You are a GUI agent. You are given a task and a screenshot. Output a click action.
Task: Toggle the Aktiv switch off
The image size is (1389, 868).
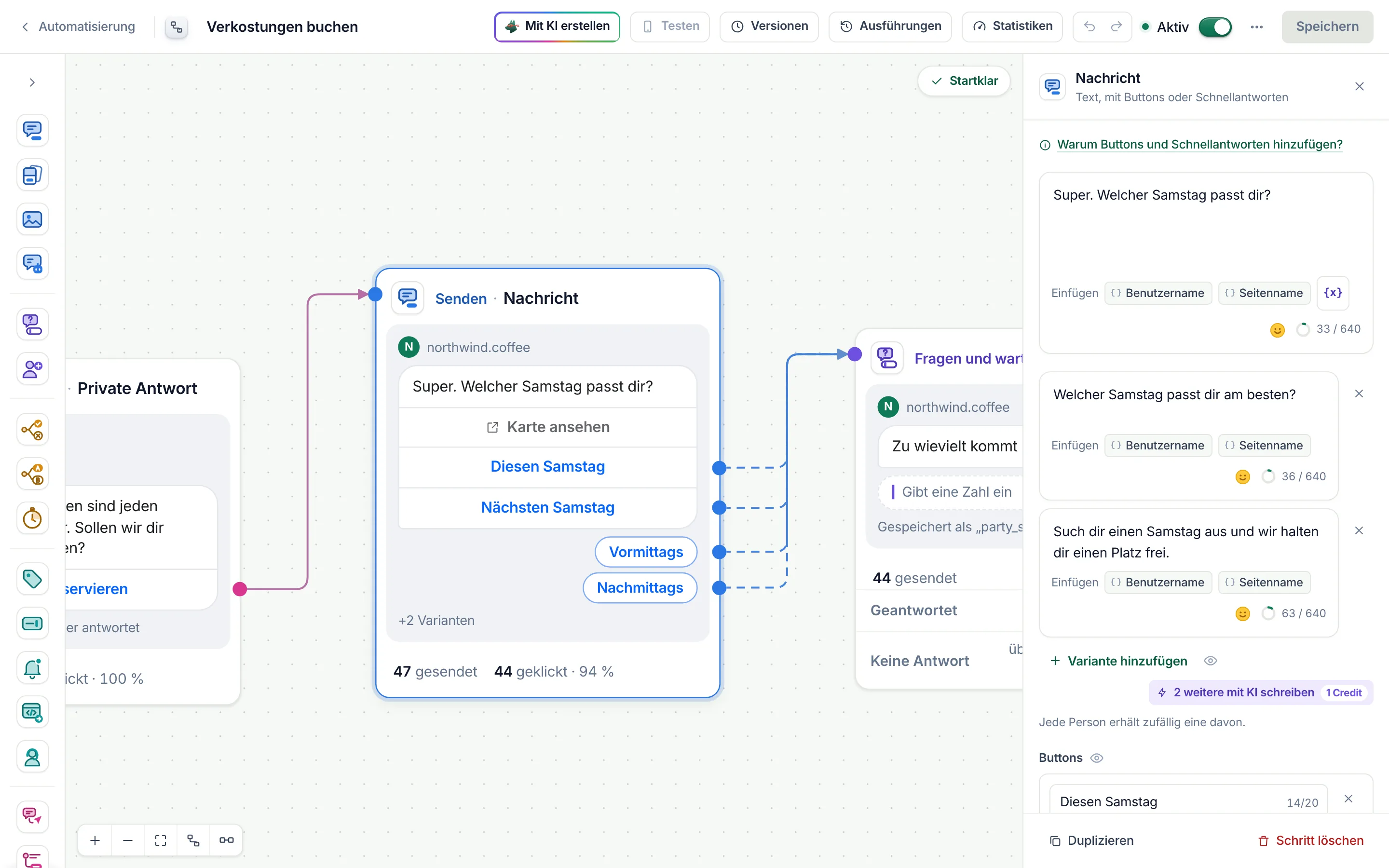1215,27
